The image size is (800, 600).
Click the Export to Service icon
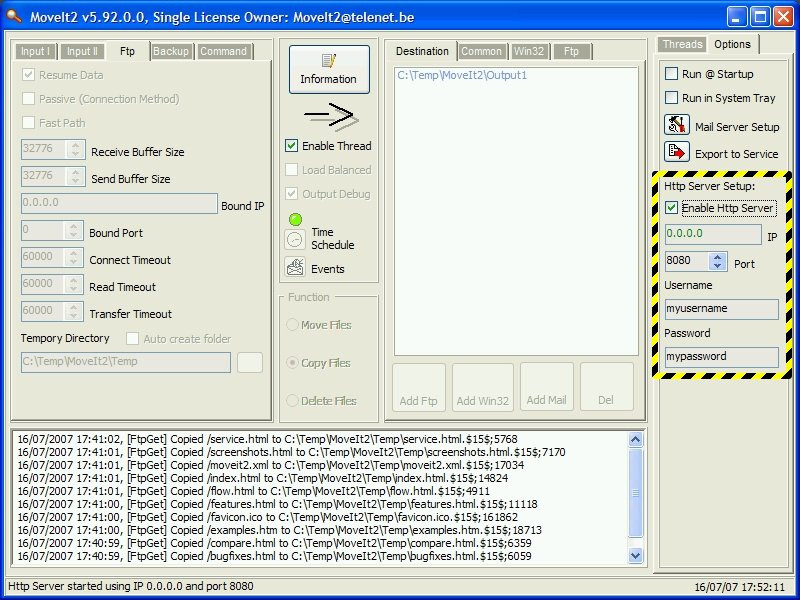coord(677,152)
